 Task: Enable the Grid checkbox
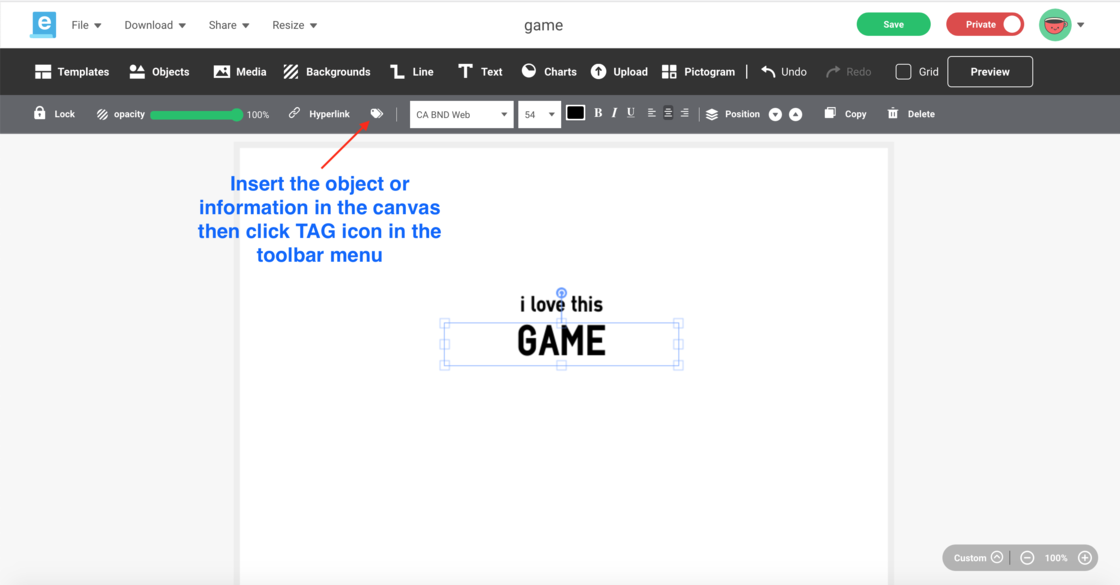pyautogui.click(x=903, y=71)
